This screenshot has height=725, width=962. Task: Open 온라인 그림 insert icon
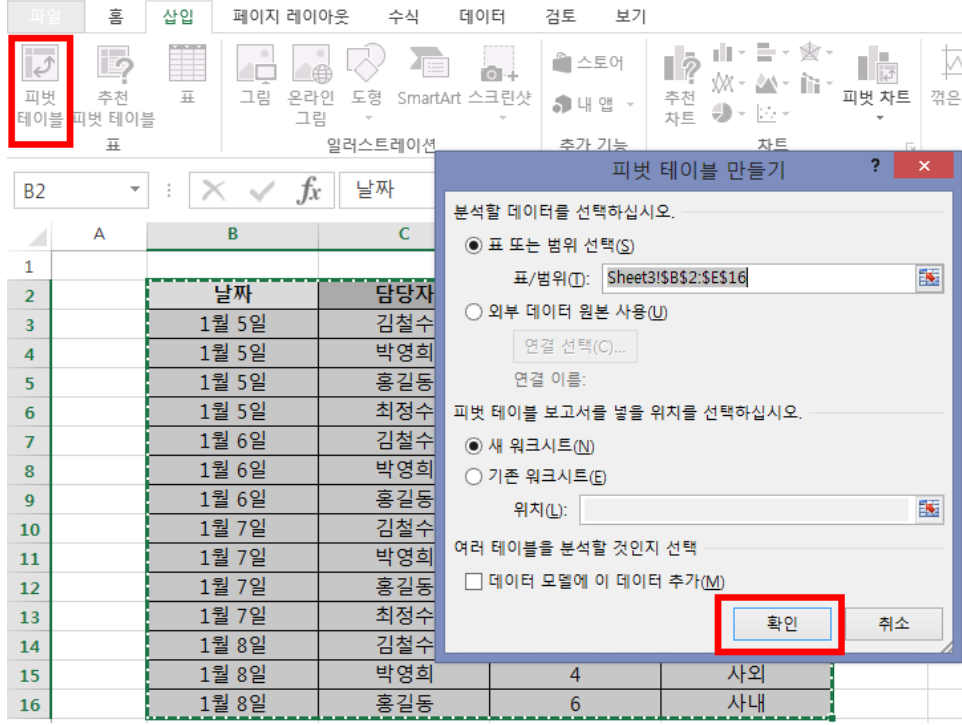point(311,85)
